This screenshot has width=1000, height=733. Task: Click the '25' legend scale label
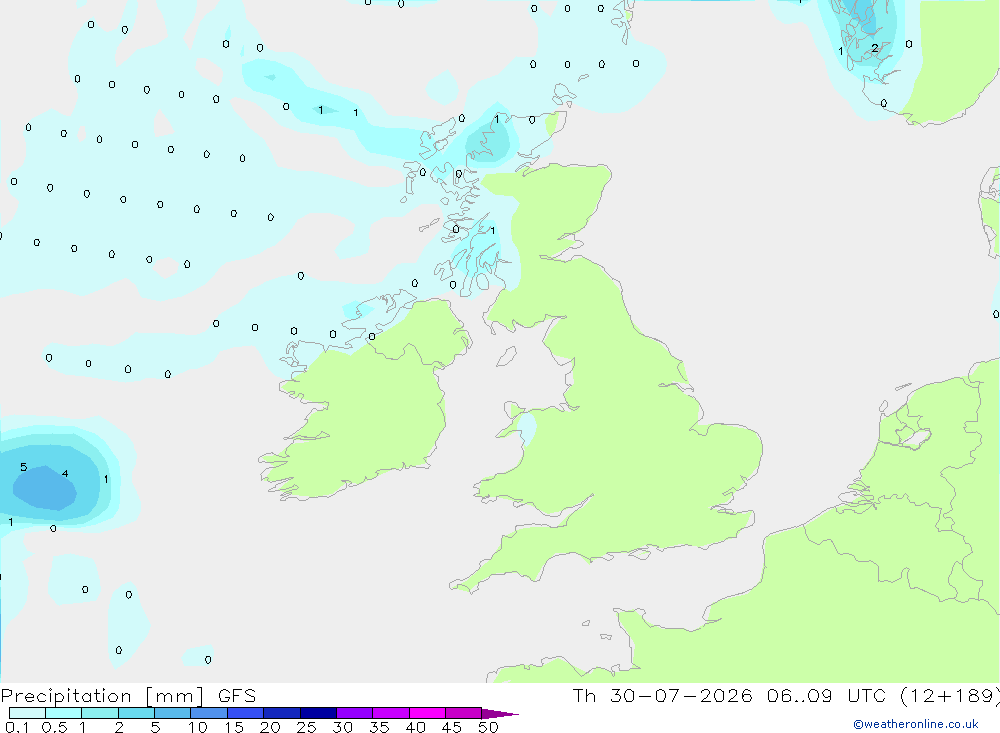click(x=307, y=727)
